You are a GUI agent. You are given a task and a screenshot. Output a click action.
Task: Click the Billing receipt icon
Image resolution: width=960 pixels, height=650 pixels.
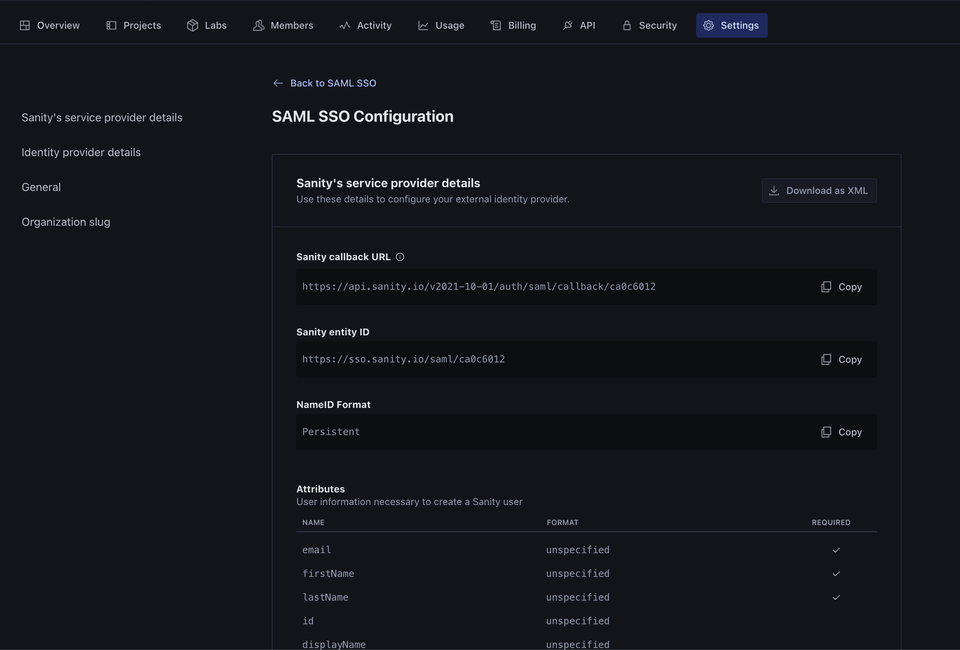495,25
